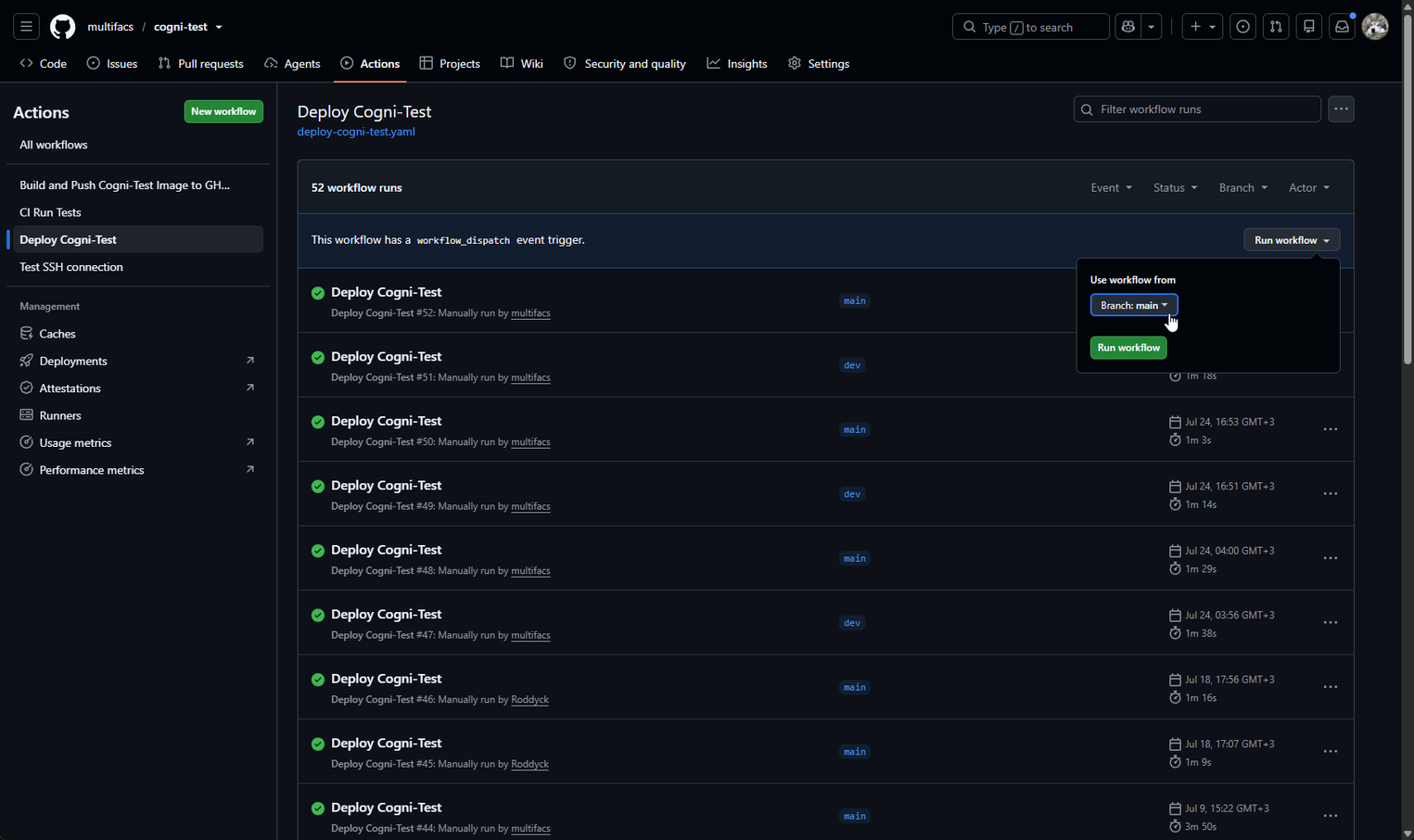Open the three-dot menu for run #49
This screenshot has width=1414, height=840.
(x=1331, y=494)
